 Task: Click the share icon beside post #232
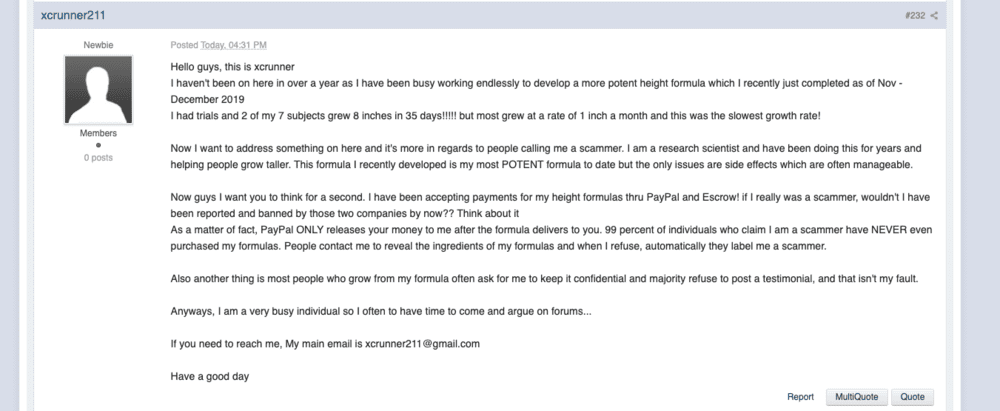934,15
